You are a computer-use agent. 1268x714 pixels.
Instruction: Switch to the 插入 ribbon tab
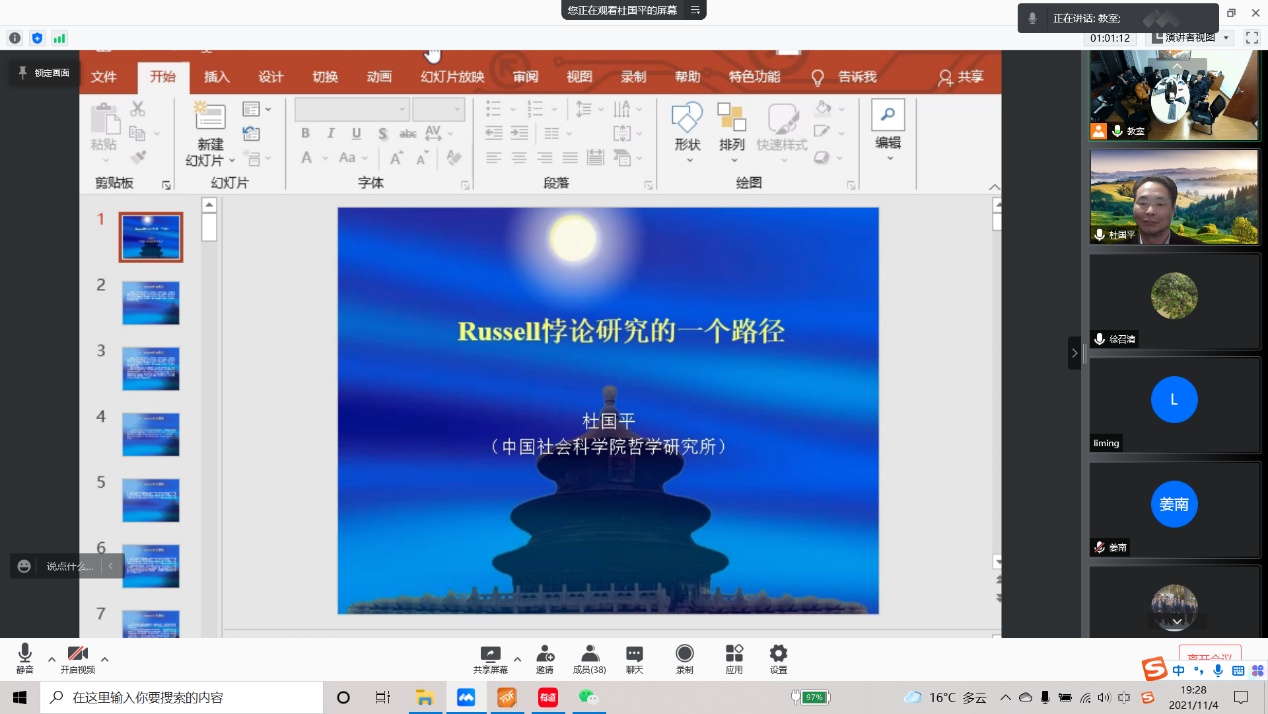pyautogui.click(x=217, y=77)
